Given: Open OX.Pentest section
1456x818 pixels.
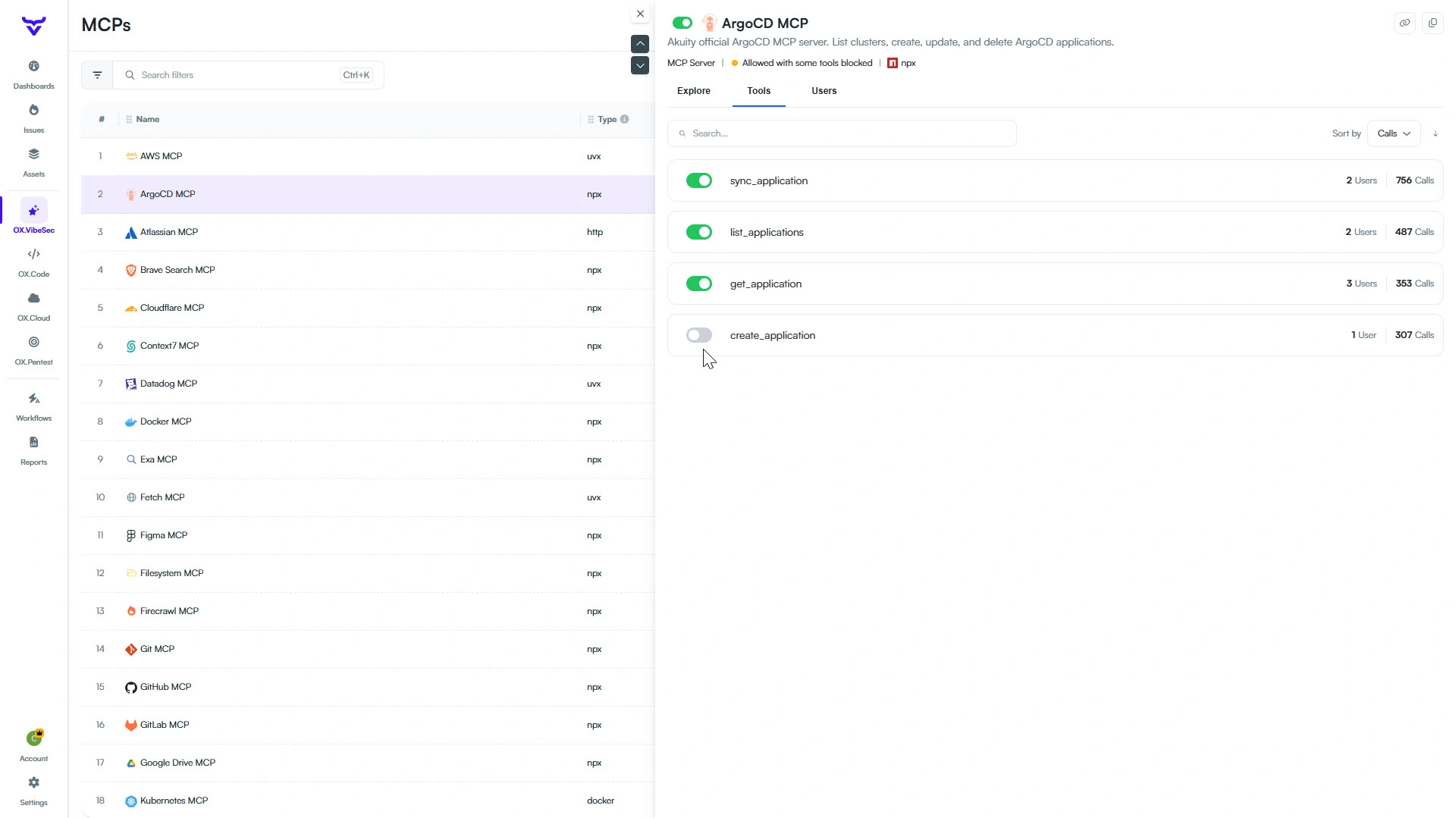Looking at the screenshot, I should pos(33,350).
